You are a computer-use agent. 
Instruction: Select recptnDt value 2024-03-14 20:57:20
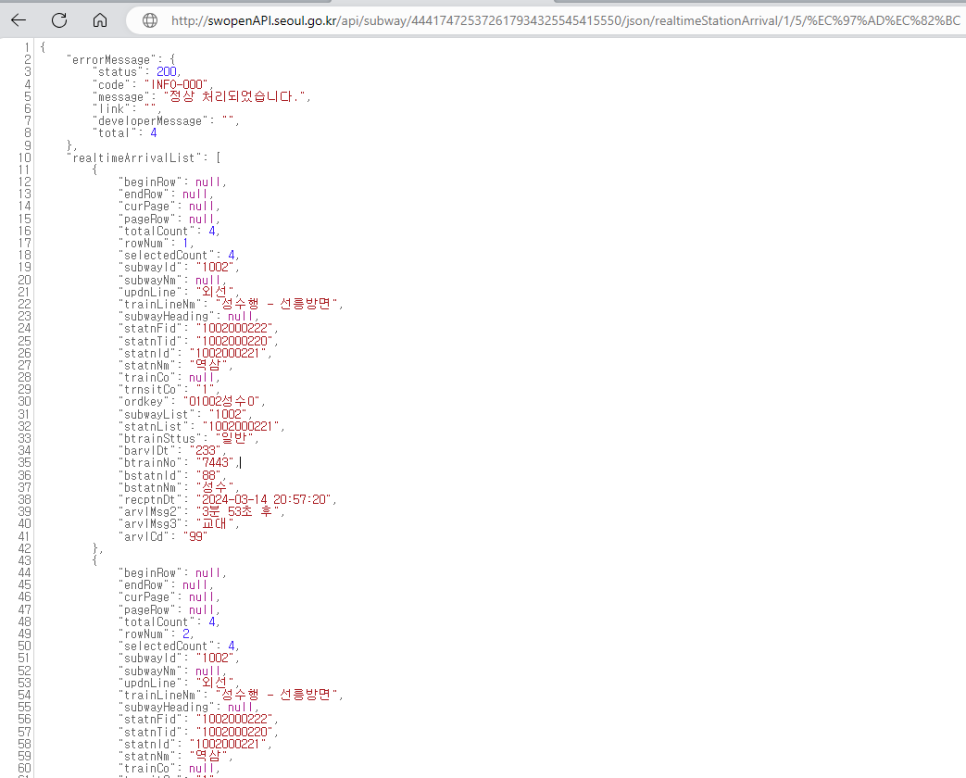coord(264,500)
